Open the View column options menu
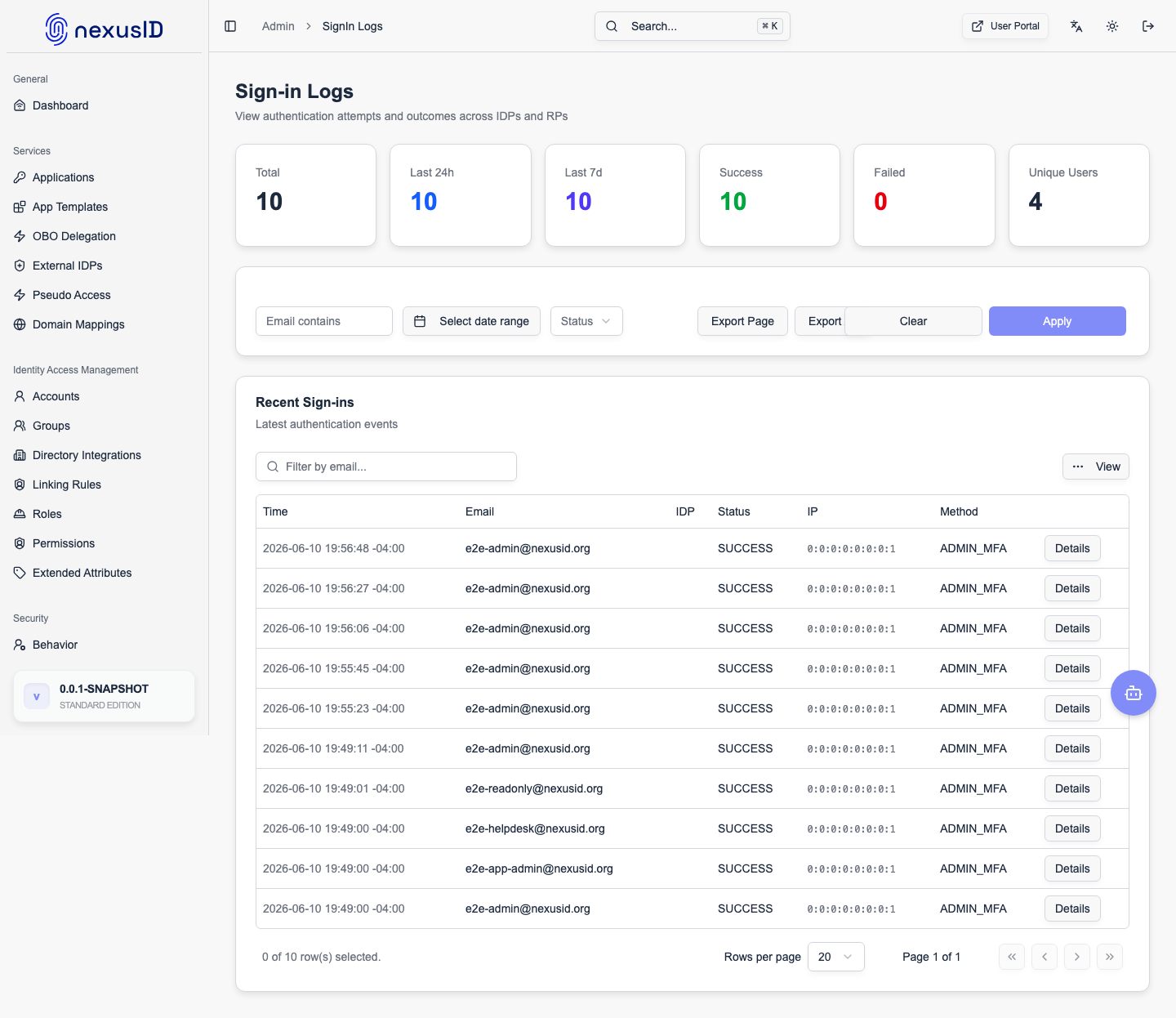The width and height of the screenshot is (1176, 1018). pos(1096,467)
